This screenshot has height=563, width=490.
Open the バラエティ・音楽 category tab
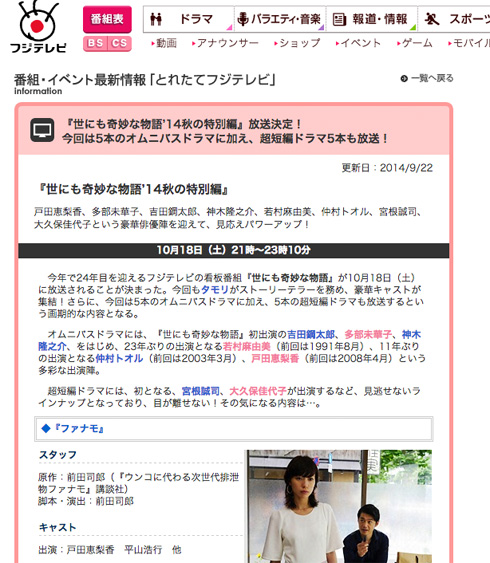tap(280, 19)
